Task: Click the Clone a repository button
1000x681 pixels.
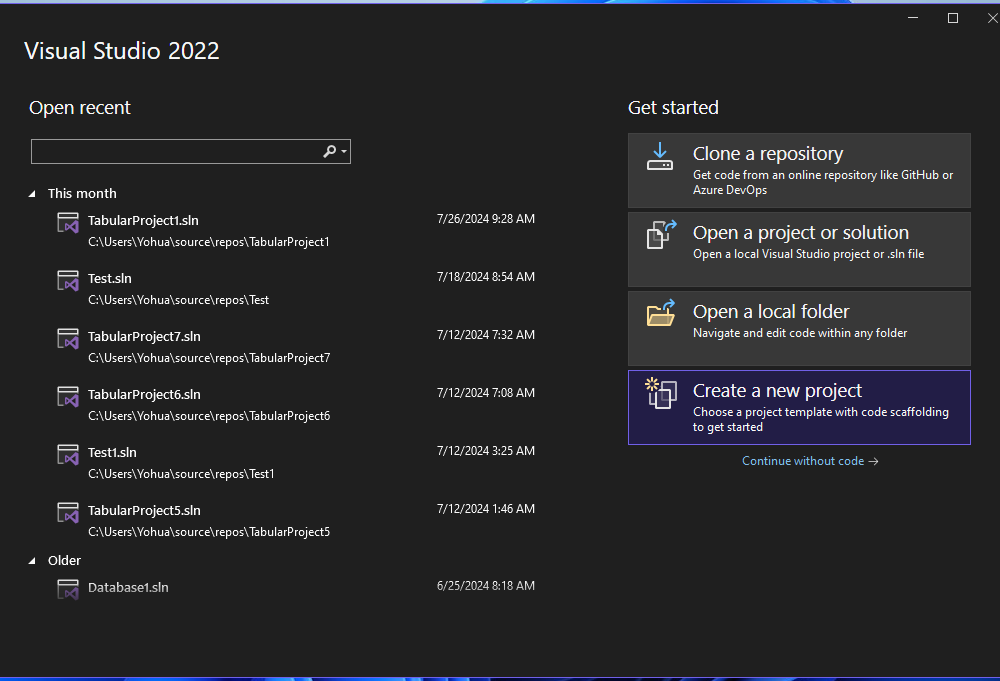Action: (799, 170)
